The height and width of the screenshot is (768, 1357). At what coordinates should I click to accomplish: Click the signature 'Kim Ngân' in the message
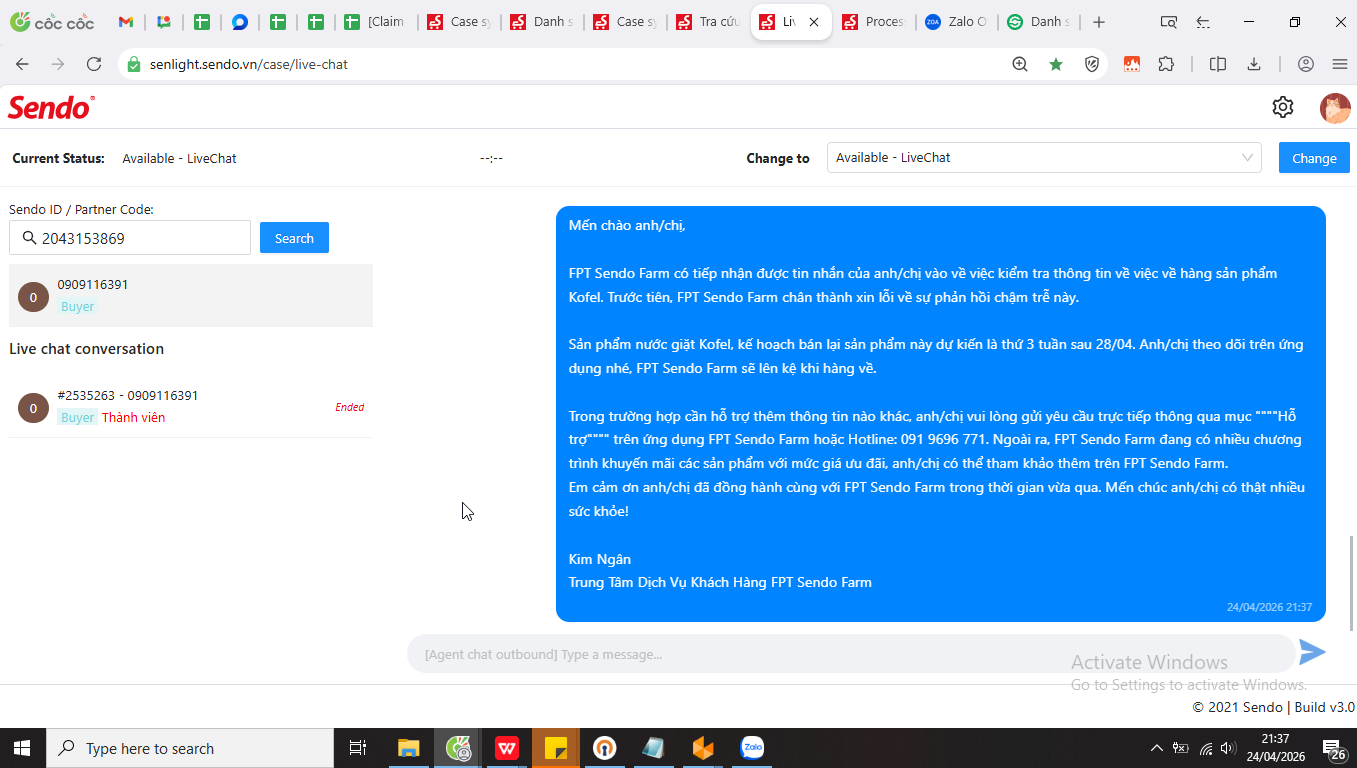[x=599, y=559]
